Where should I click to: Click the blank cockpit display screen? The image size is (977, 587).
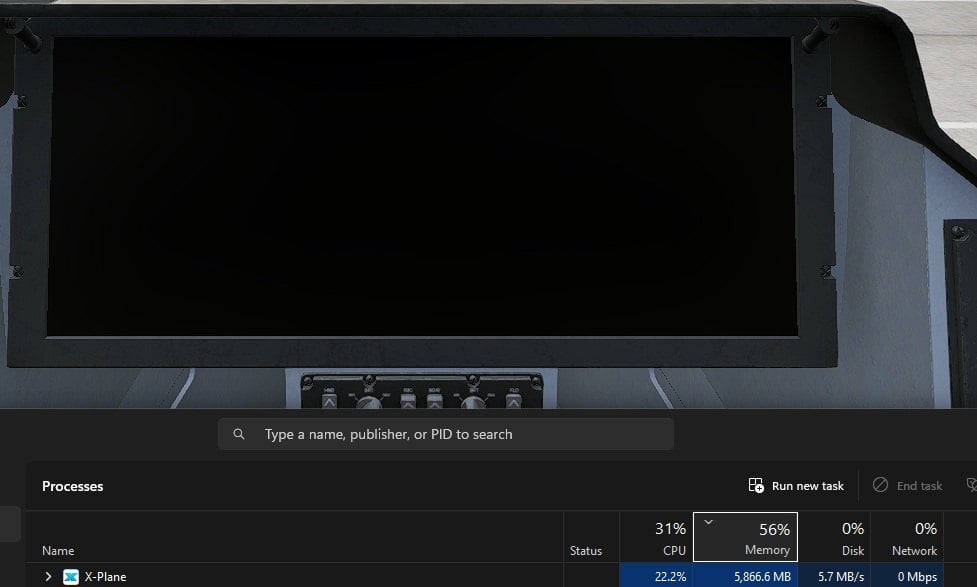(422, 186)
